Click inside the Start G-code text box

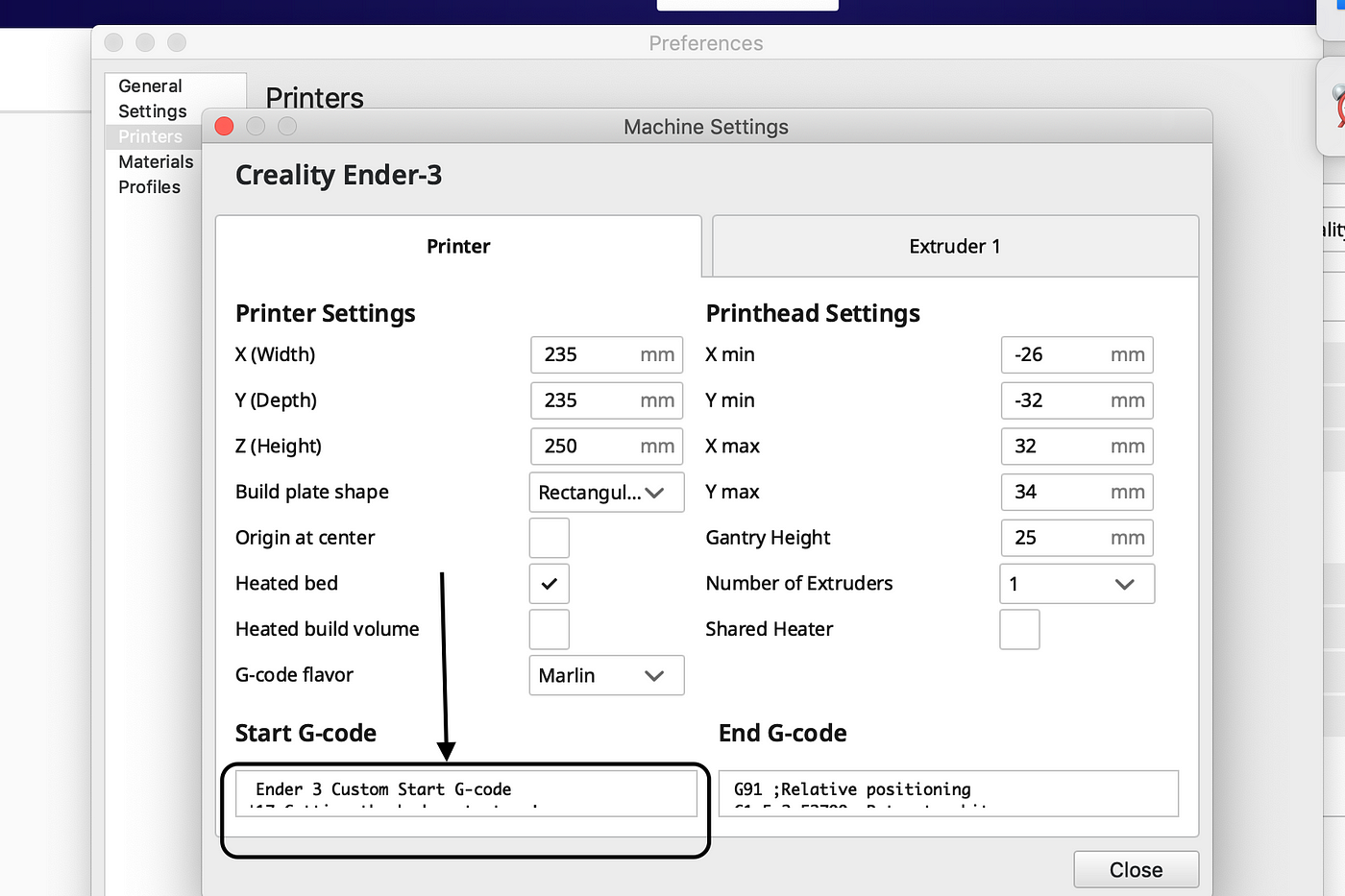466,793
